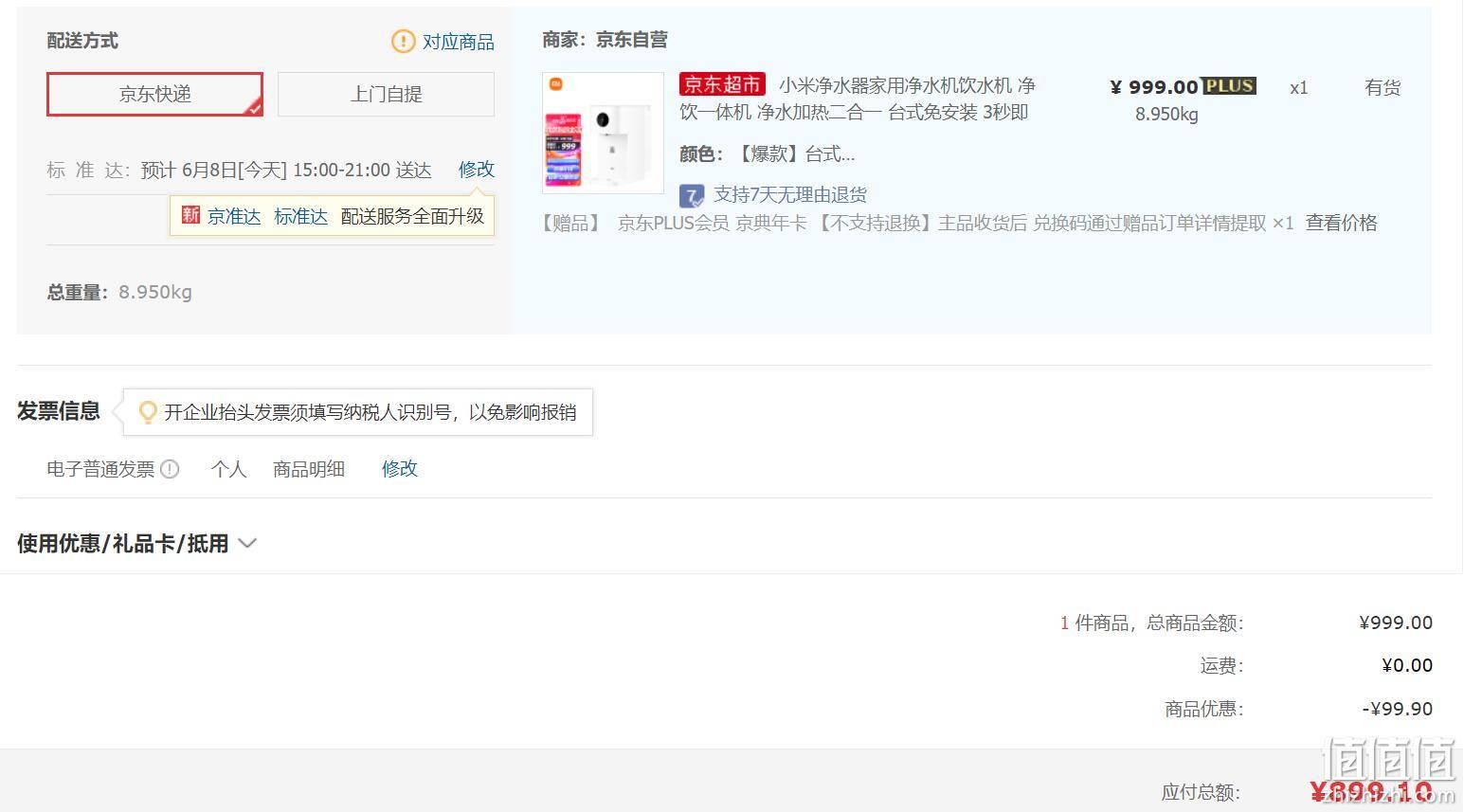Click the 运费 ¥0.00 amount
The image size is (1464, 812).
pyautogui.click(x=1407, y=665)
